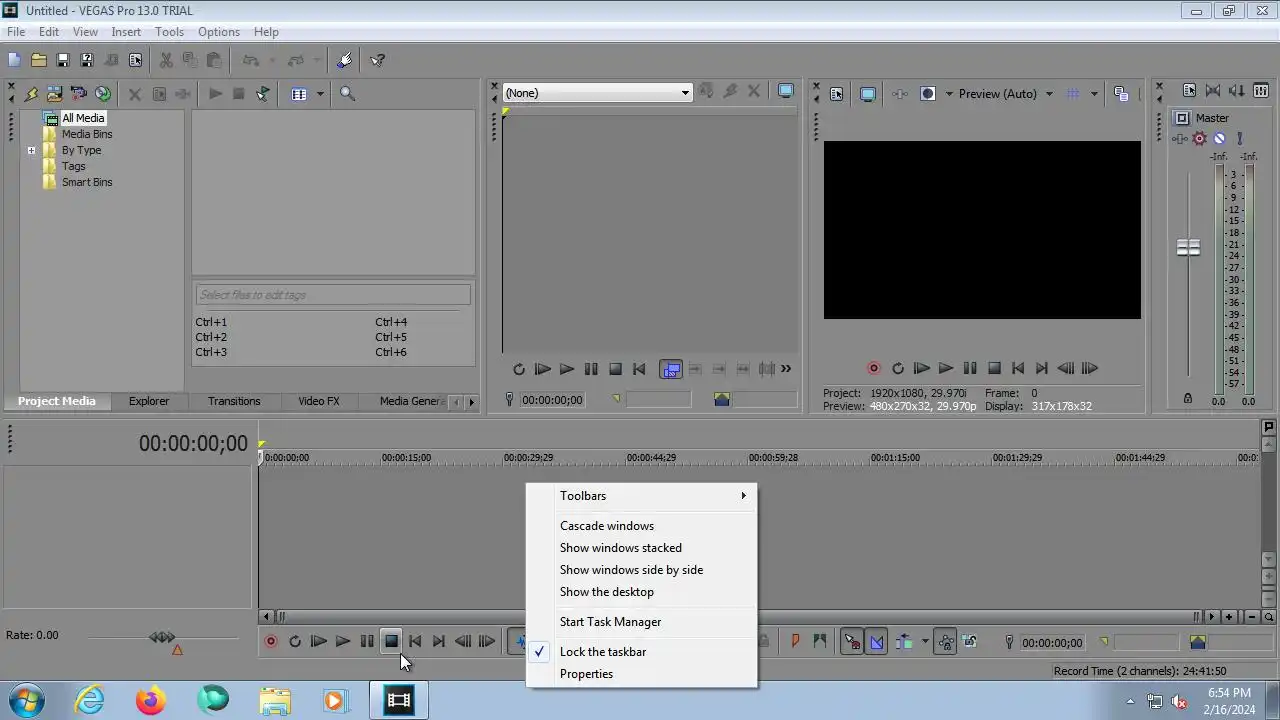Click Master bus FX settings gear icon

click(1199, 139)
